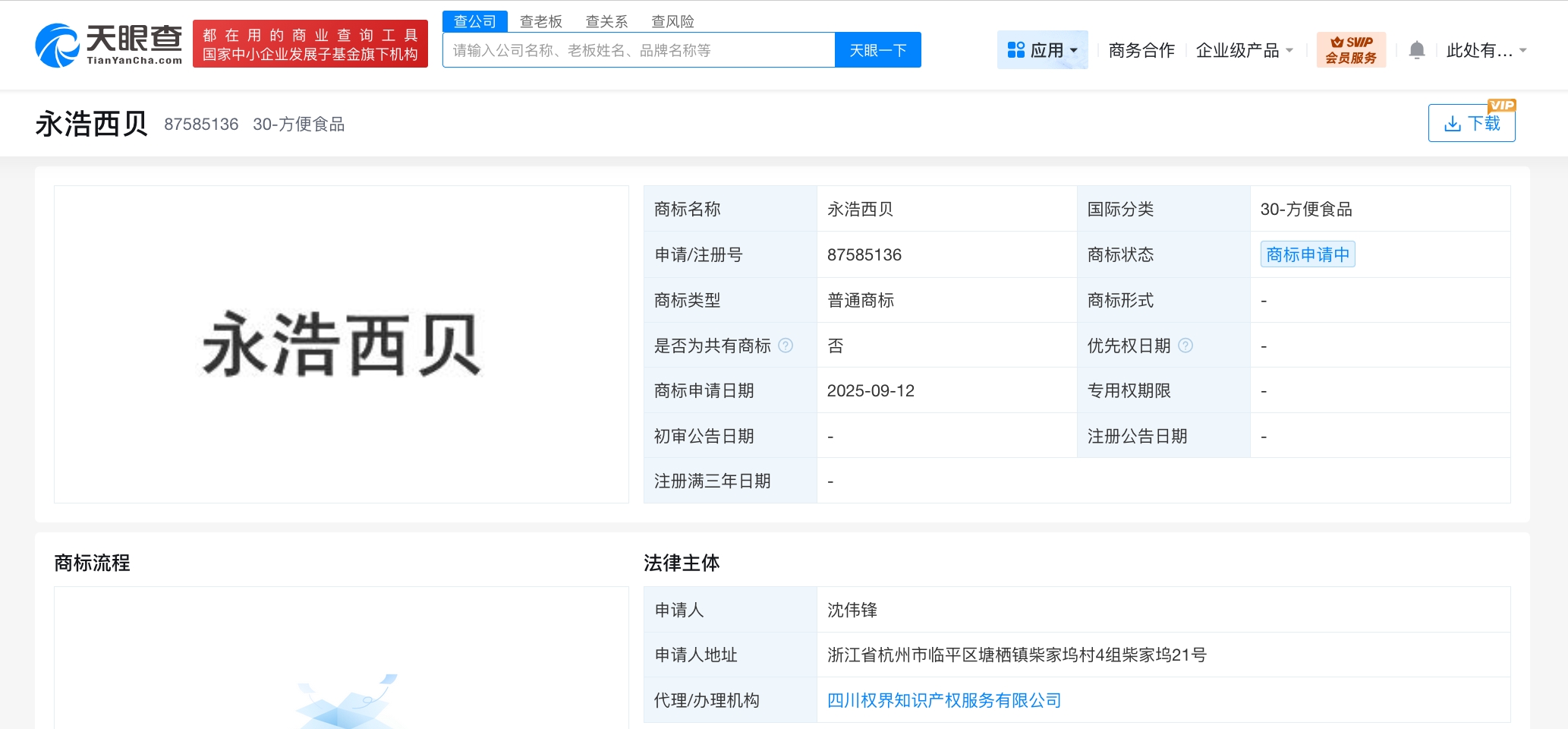Focus the company name search input field
Image resolution: width=1568 pixels, height=729 pixels.
[x=638, y=50]
